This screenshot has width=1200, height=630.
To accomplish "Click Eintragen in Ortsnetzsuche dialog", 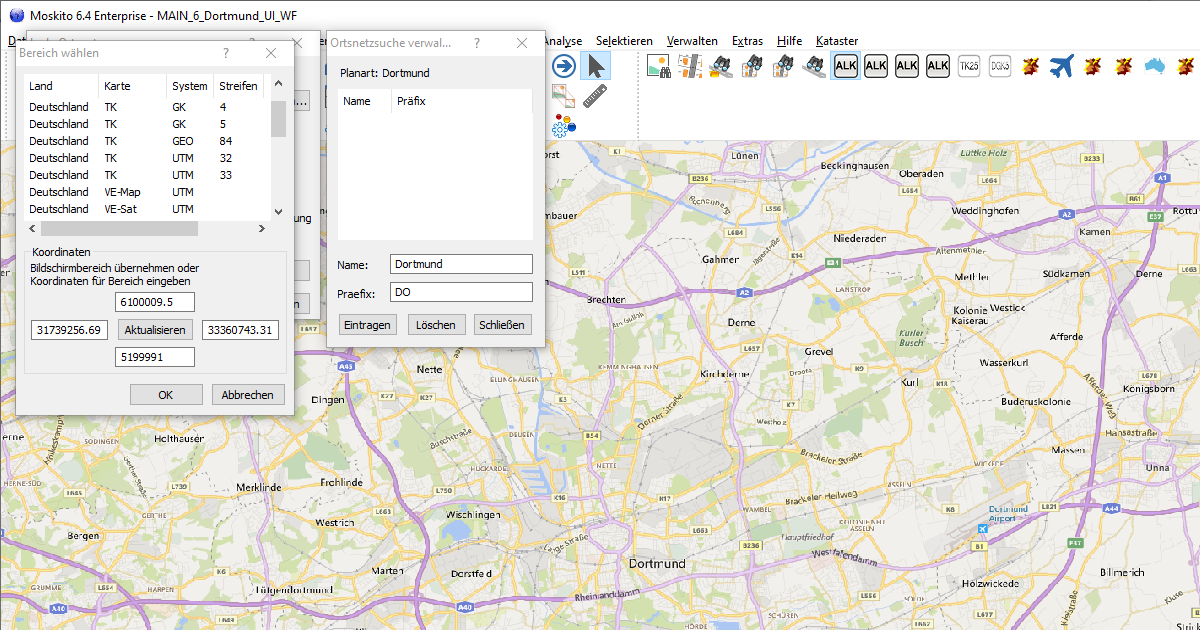I will pos(367,325).
